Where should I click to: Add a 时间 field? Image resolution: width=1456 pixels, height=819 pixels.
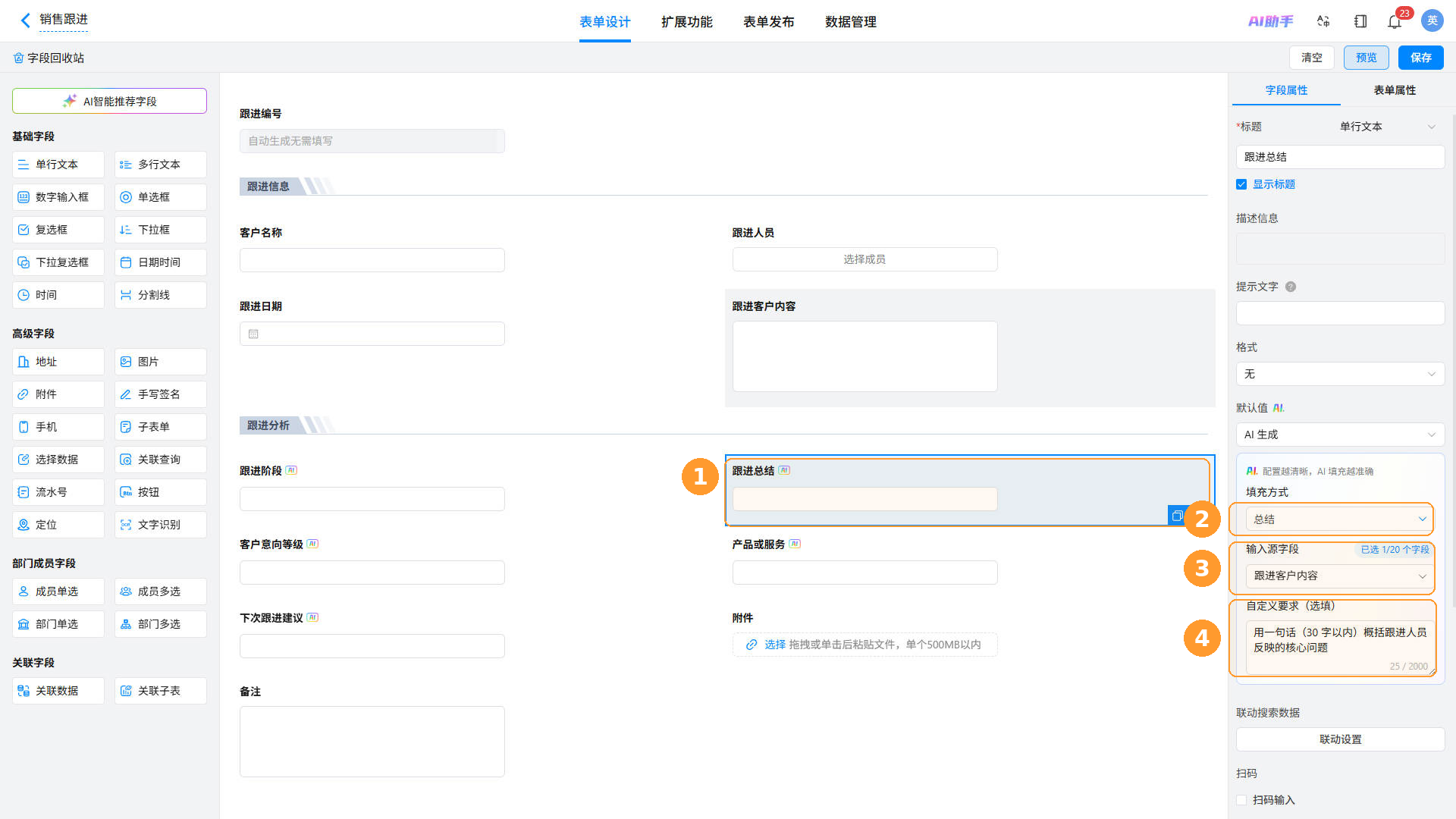pyautogui.click(x=58, y=295)
